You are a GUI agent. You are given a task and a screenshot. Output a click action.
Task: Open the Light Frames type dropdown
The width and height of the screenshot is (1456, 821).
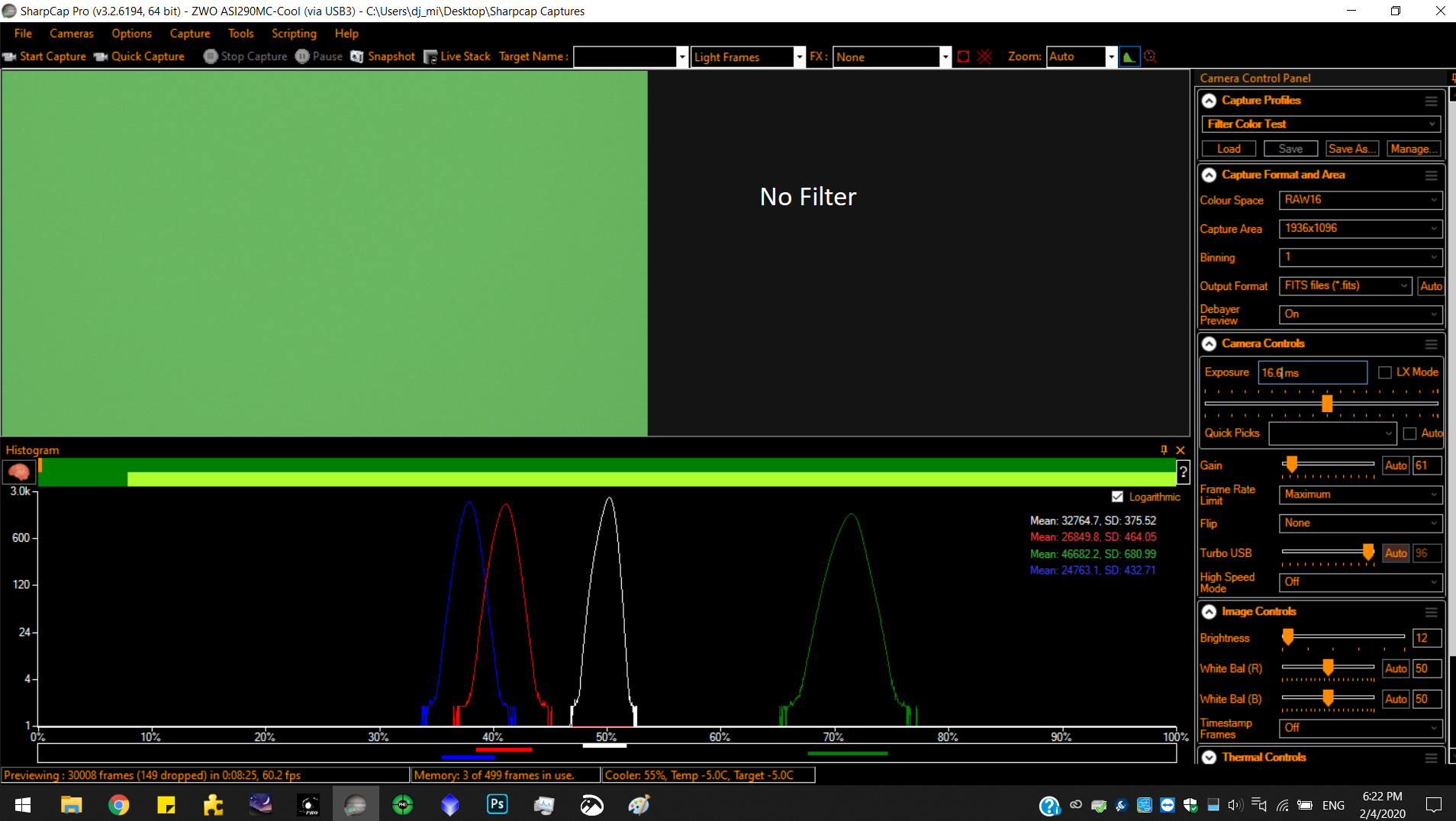799,57
